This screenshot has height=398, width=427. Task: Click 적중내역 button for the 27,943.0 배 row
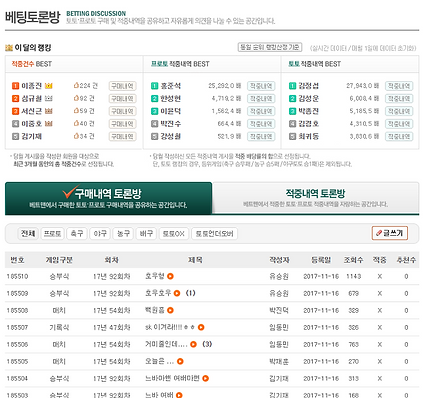399,86
